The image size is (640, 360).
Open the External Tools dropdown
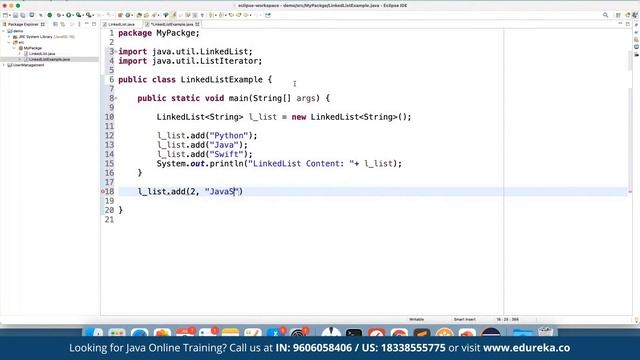(x=93, y=15)
